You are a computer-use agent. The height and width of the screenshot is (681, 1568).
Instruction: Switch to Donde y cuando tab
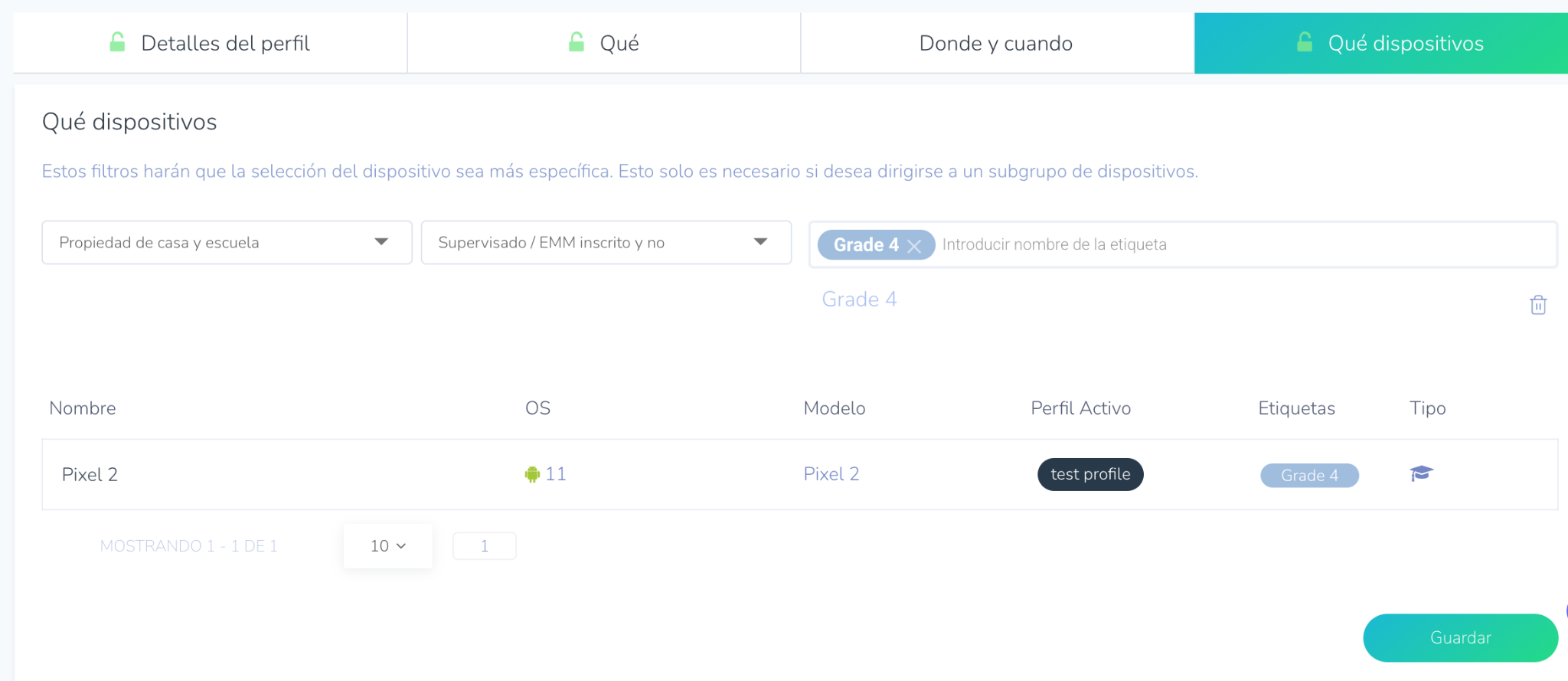pyautogui.click(x=996, y=44)
